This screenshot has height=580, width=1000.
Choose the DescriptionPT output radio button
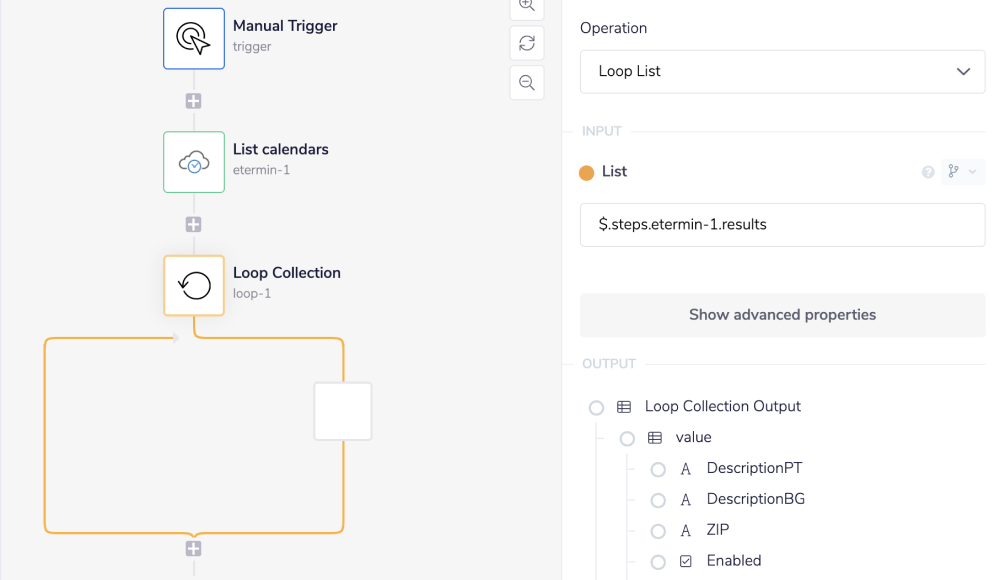(658, 470)
